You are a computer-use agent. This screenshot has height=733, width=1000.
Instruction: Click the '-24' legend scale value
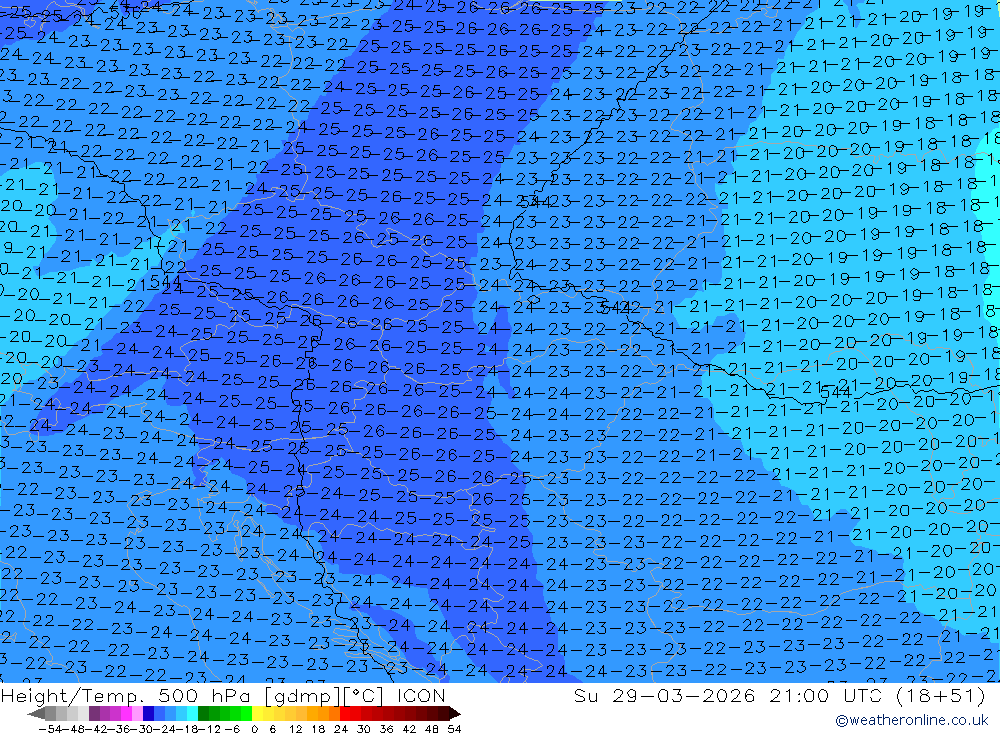165,729
